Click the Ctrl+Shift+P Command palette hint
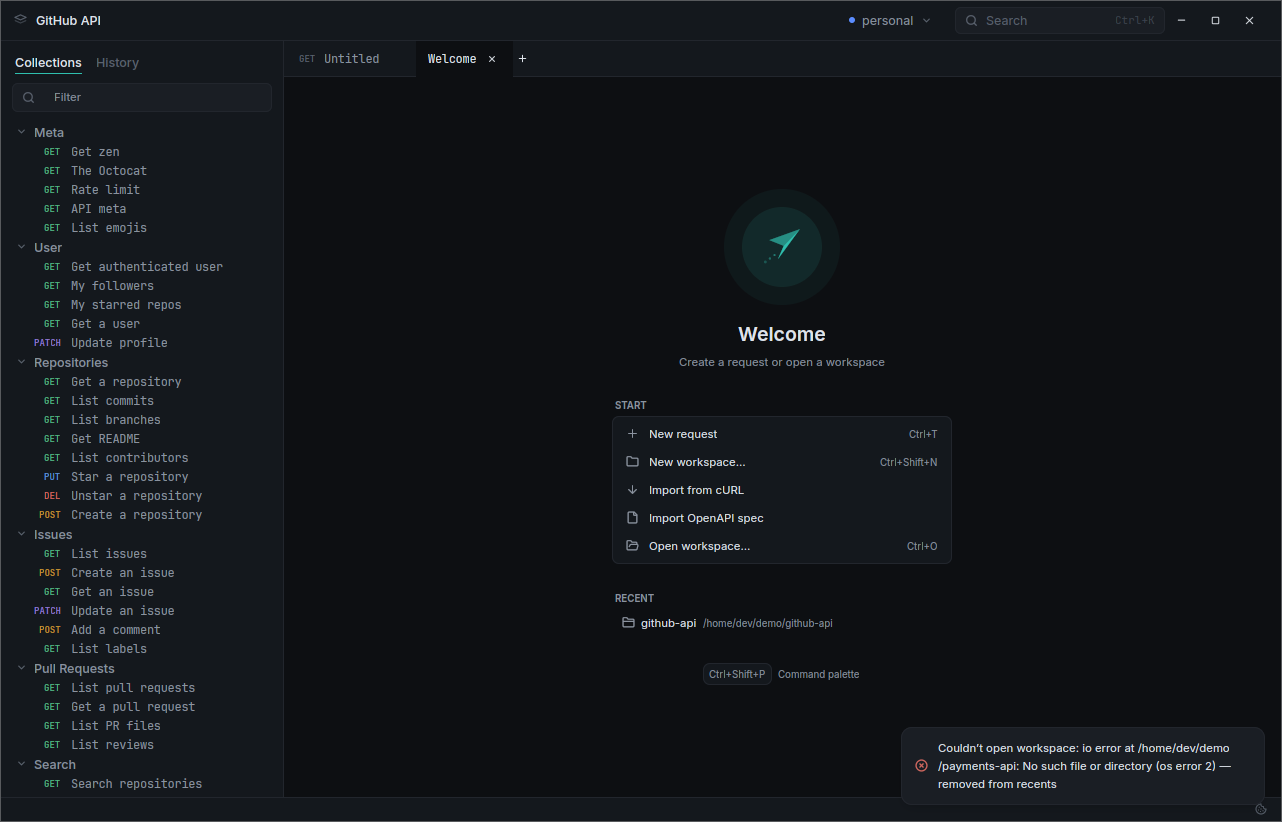The width and height of the screenshot is (1282, 822). point(781,674)
